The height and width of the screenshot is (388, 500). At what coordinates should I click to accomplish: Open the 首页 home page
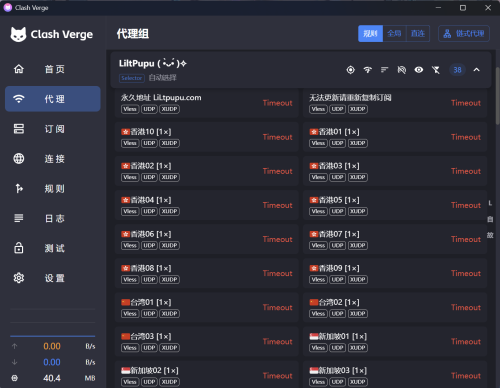53,69
